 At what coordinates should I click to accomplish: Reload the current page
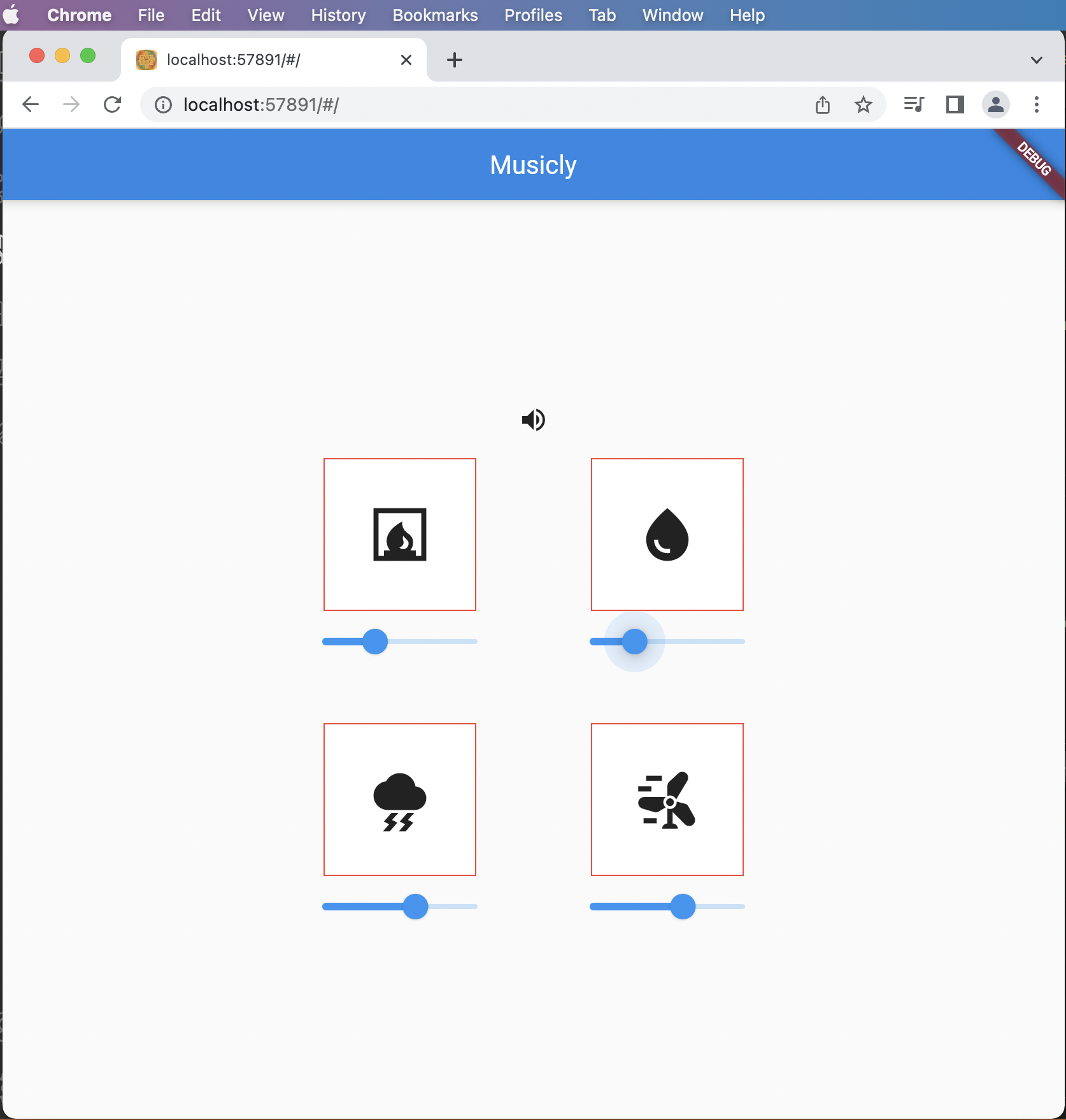click(x=112, y=104)
